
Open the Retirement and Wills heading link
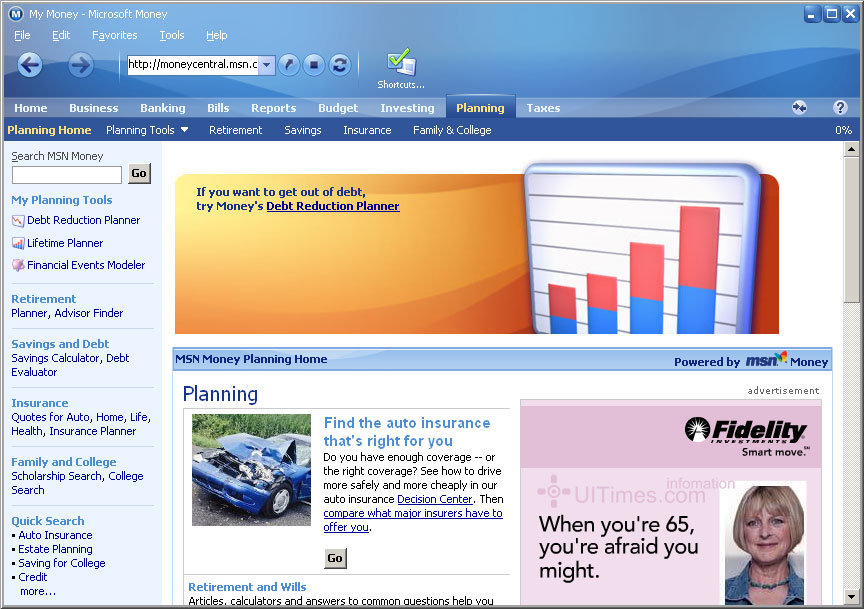pos(247,587)
